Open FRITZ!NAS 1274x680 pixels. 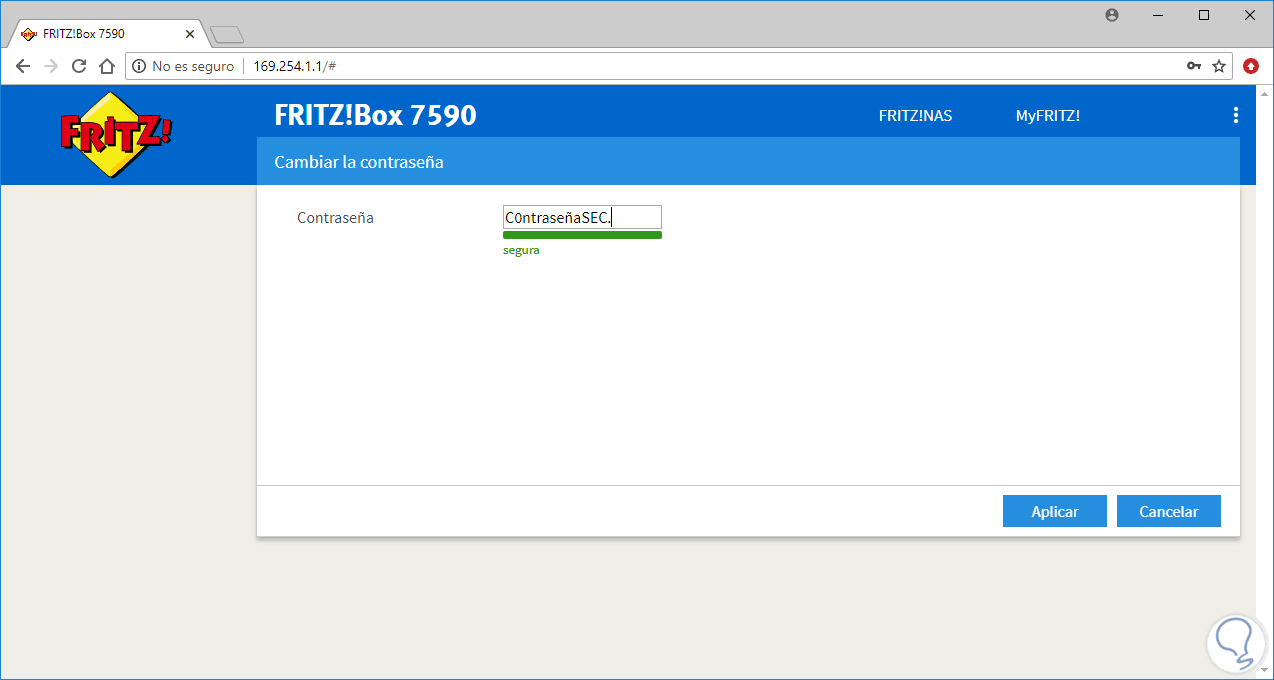915,116
